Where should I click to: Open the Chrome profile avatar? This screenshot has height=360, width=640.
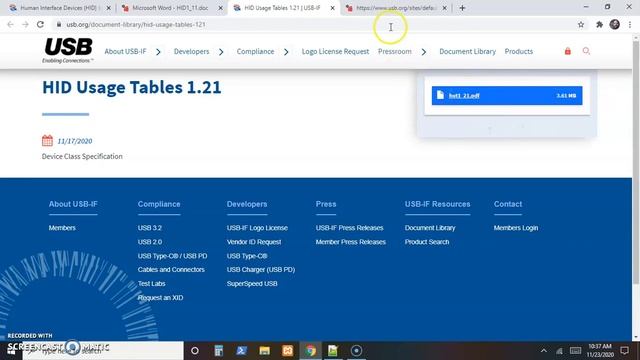tap(615, 24)
